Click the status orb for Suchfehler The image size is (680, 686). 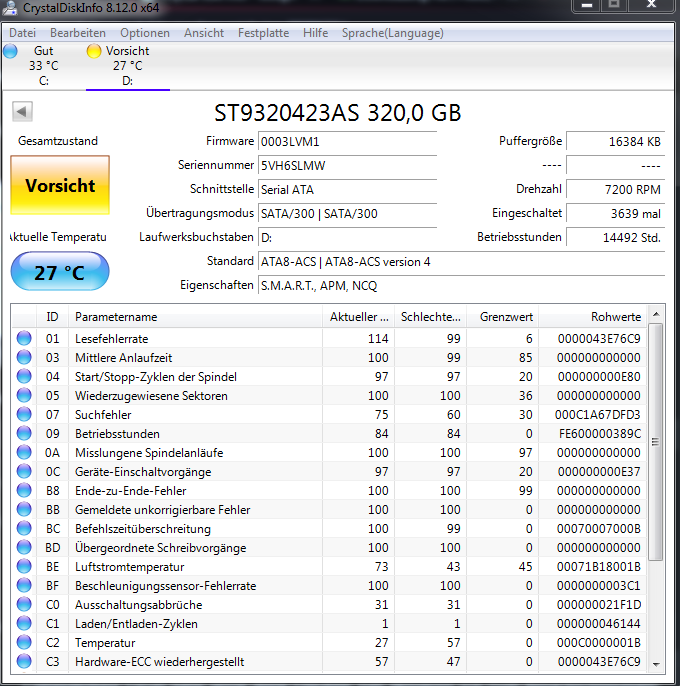click(24, 414)
